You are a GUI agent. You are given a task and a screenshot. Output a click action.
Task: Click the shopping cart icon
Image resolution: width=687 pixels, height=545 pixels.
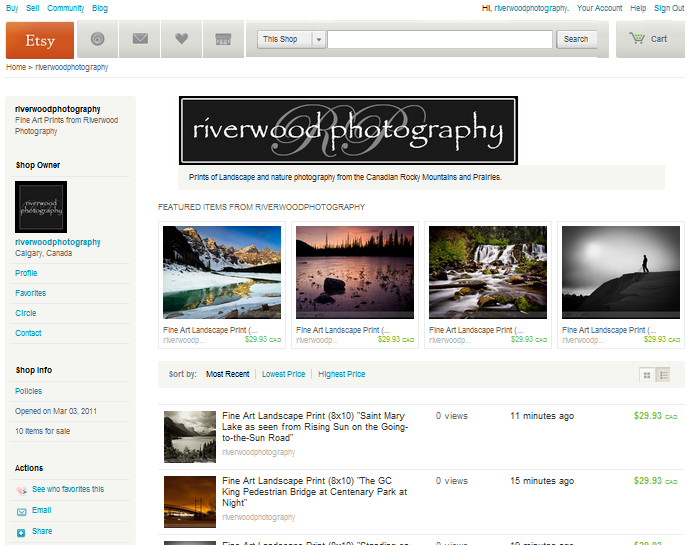point(637,39)
